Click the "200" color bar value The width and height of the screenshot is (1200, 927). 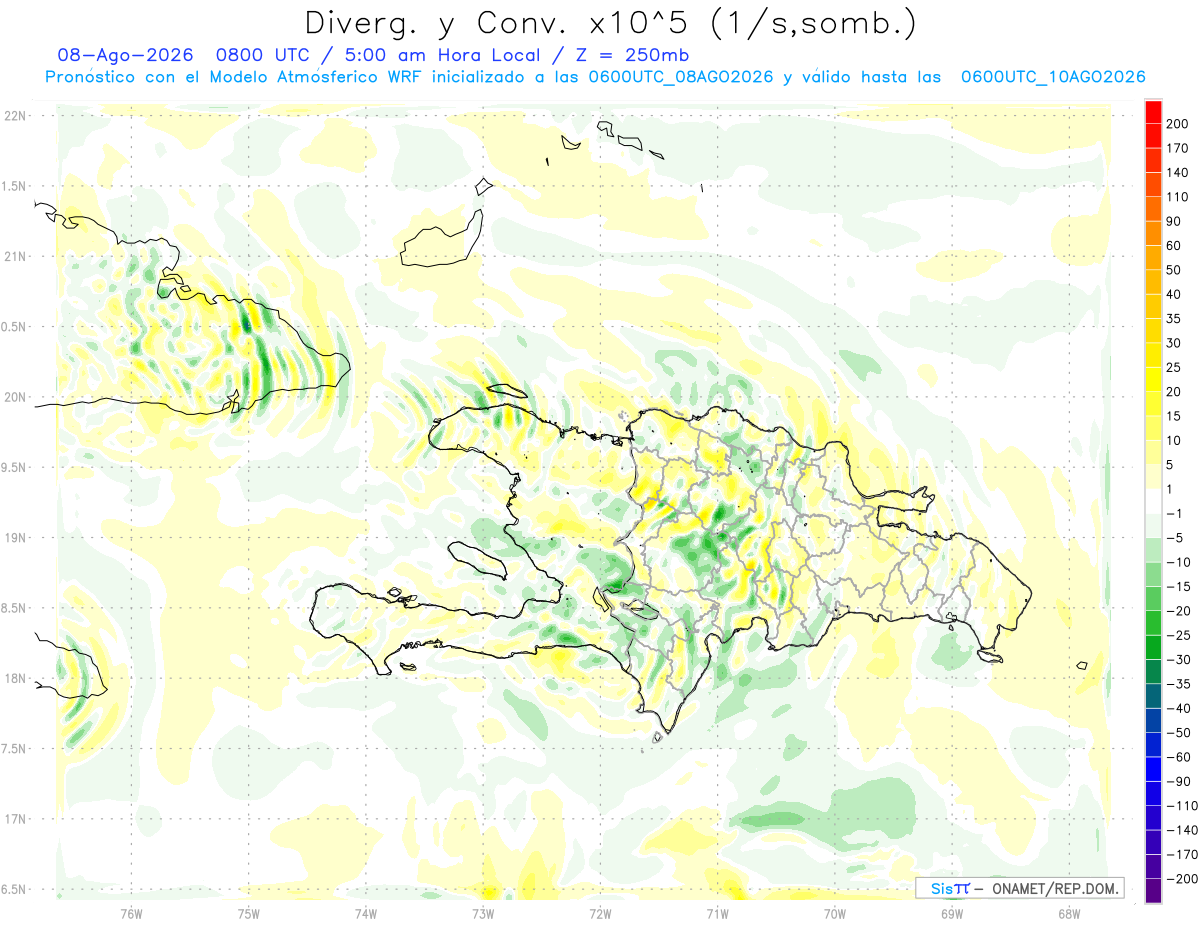pos(1177,124)
